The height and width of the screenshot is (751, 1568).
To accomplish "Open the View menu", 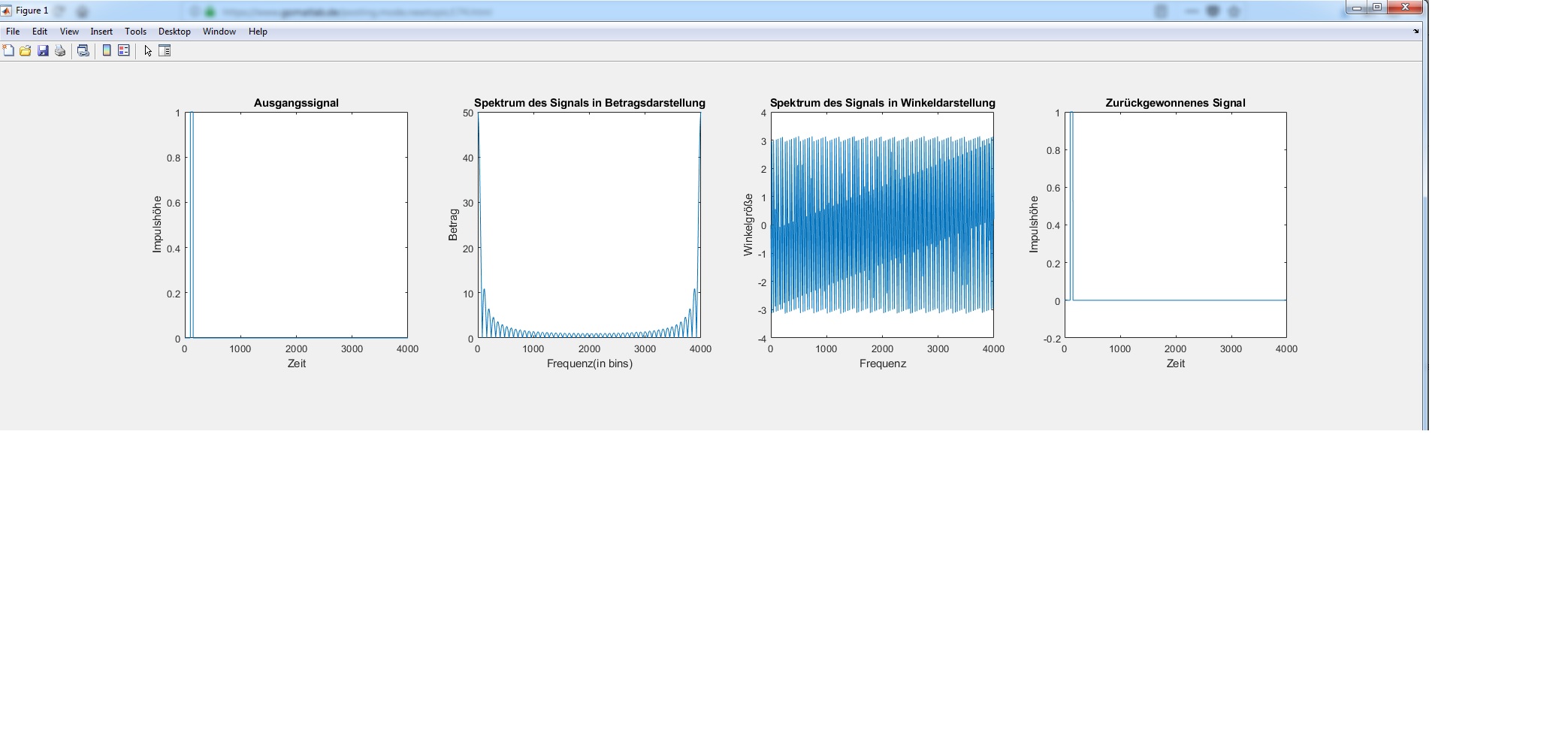I will click(69, 32).
